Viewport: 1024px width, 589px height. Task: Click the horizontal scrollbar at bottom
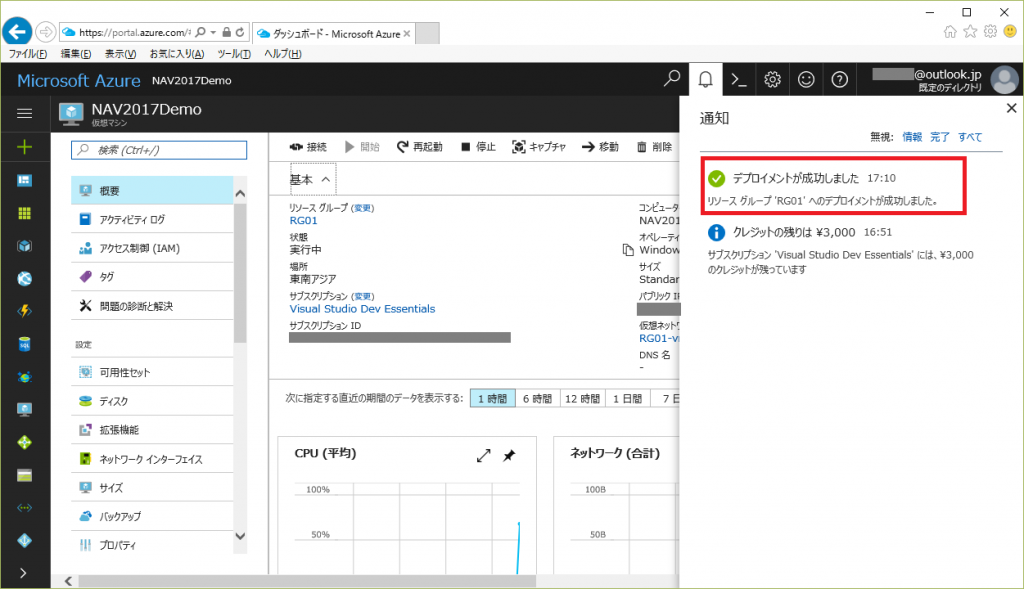pyautogui.click(x=306, y=581)
